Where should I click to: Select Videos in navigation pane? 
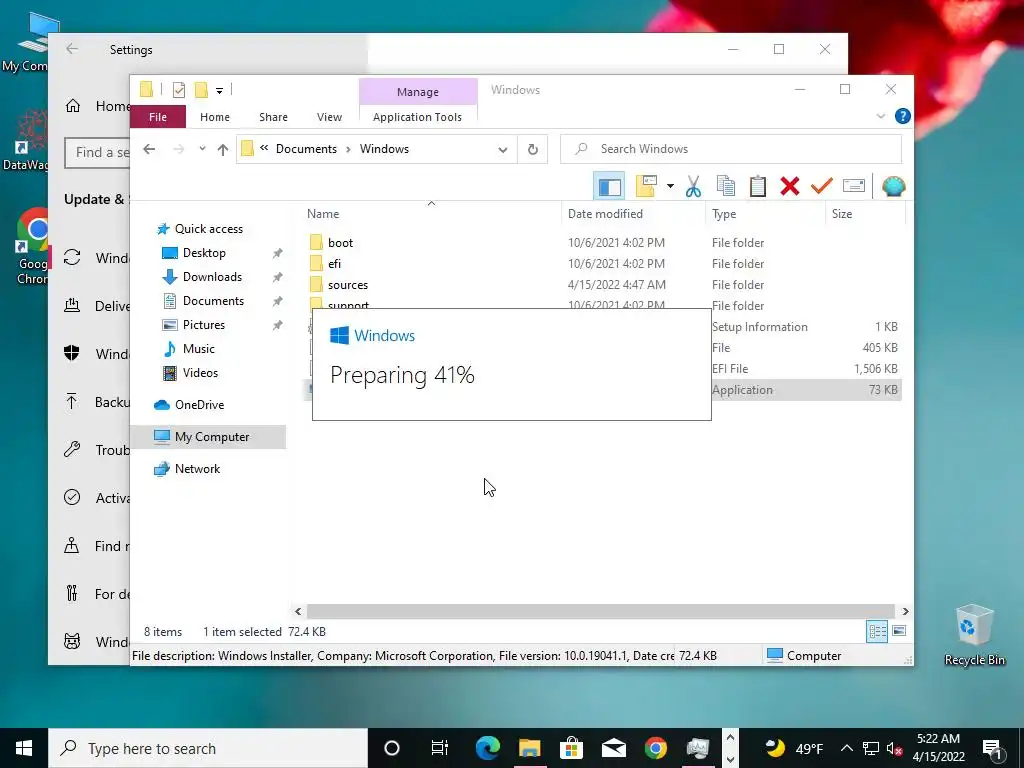200,373
